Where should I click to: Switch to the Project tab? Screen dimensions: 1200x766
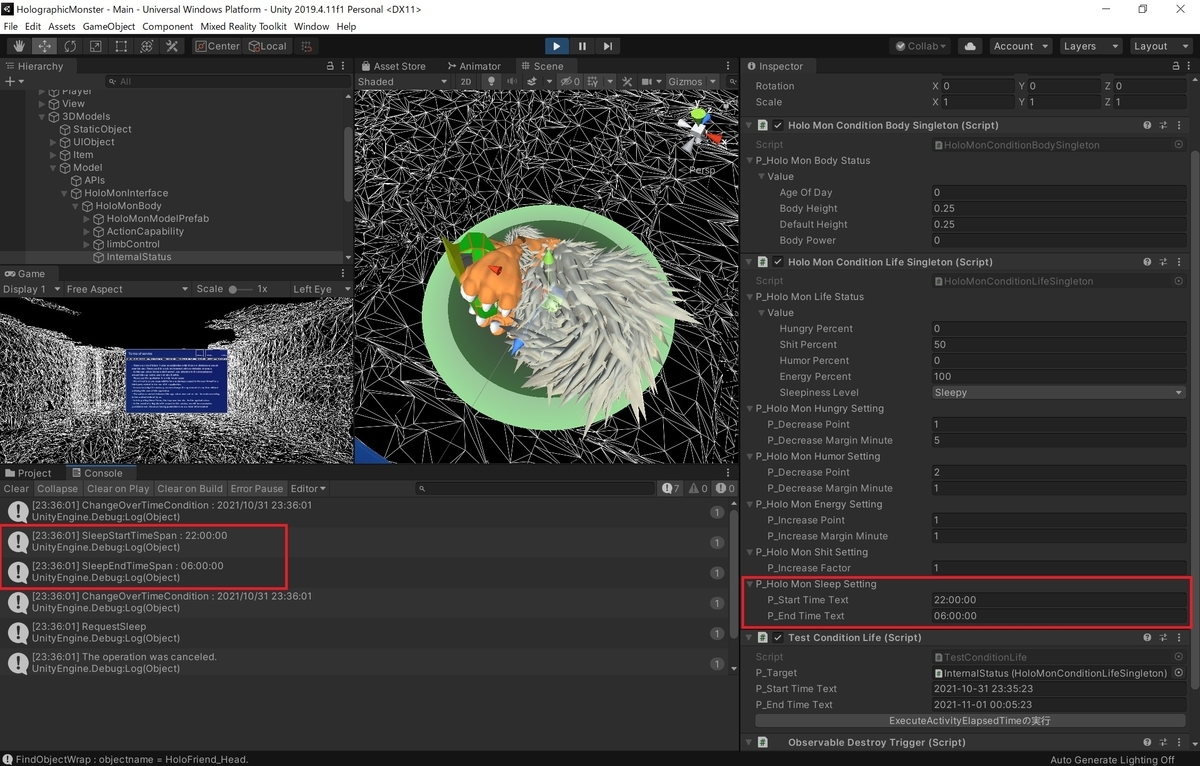click(x=28, y=473)
